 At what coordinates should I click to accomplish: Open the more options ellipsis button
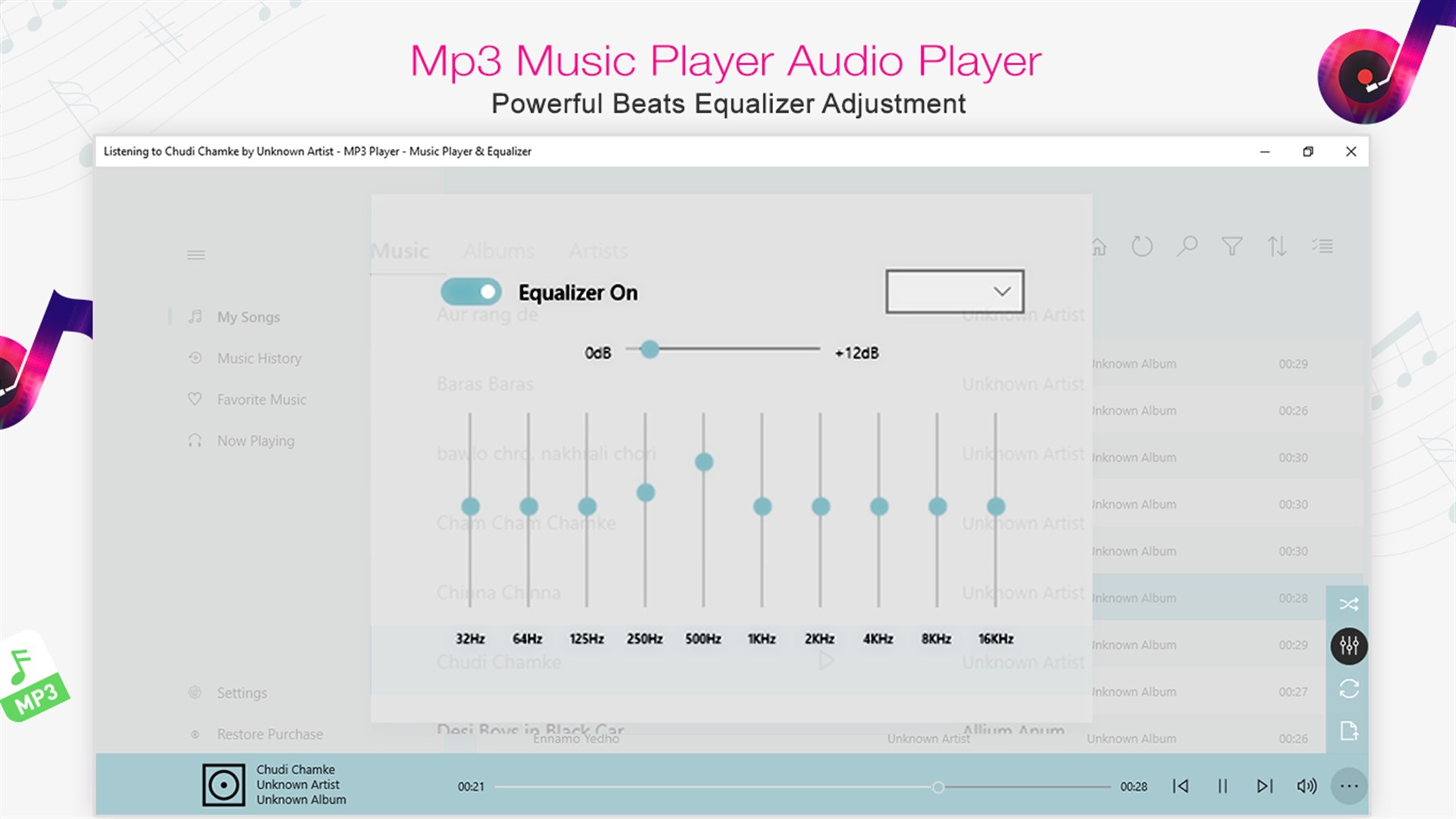pyautogui.click(x=1348, y=786)
